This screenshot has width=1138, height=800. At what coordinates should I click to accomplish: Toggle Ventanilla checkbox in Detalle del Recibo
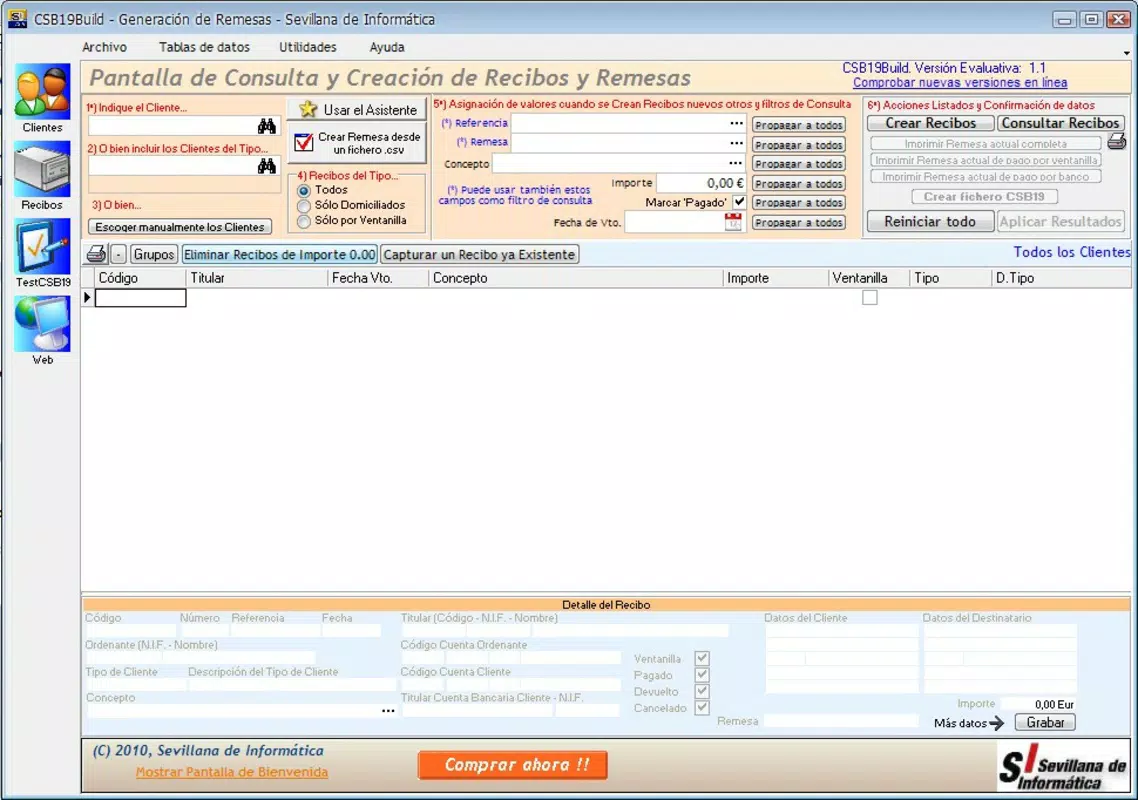[x=702, y=658]
